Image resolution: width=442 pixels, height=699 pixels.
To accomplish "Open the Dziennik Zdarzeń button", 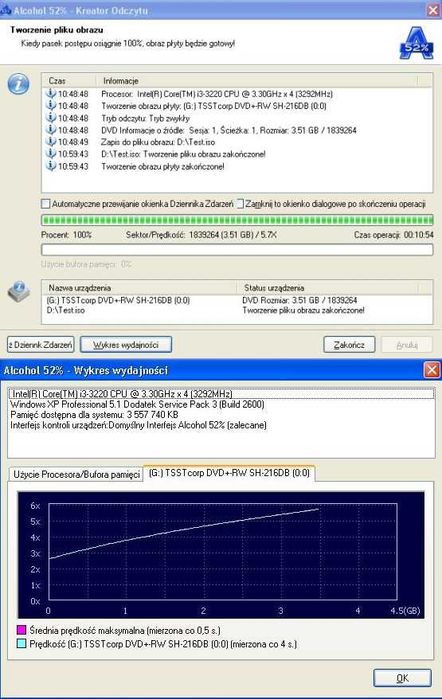I will 41,345.
